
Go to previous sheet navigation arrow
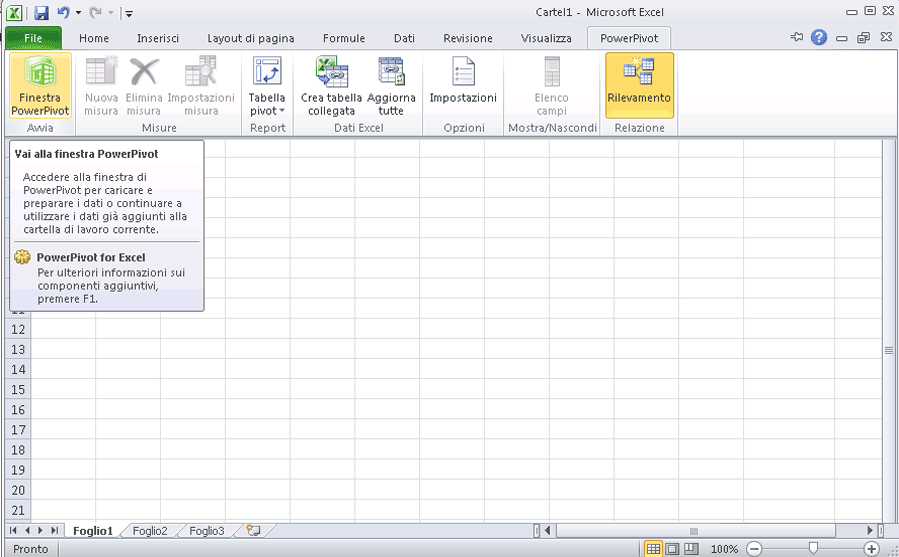coord(26,531)
